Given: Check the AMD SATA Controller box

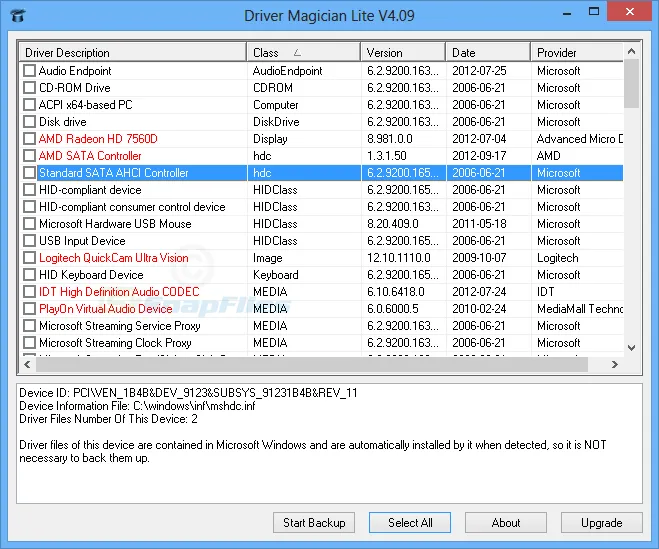Looking at the screenshot, I should (29, 156).
